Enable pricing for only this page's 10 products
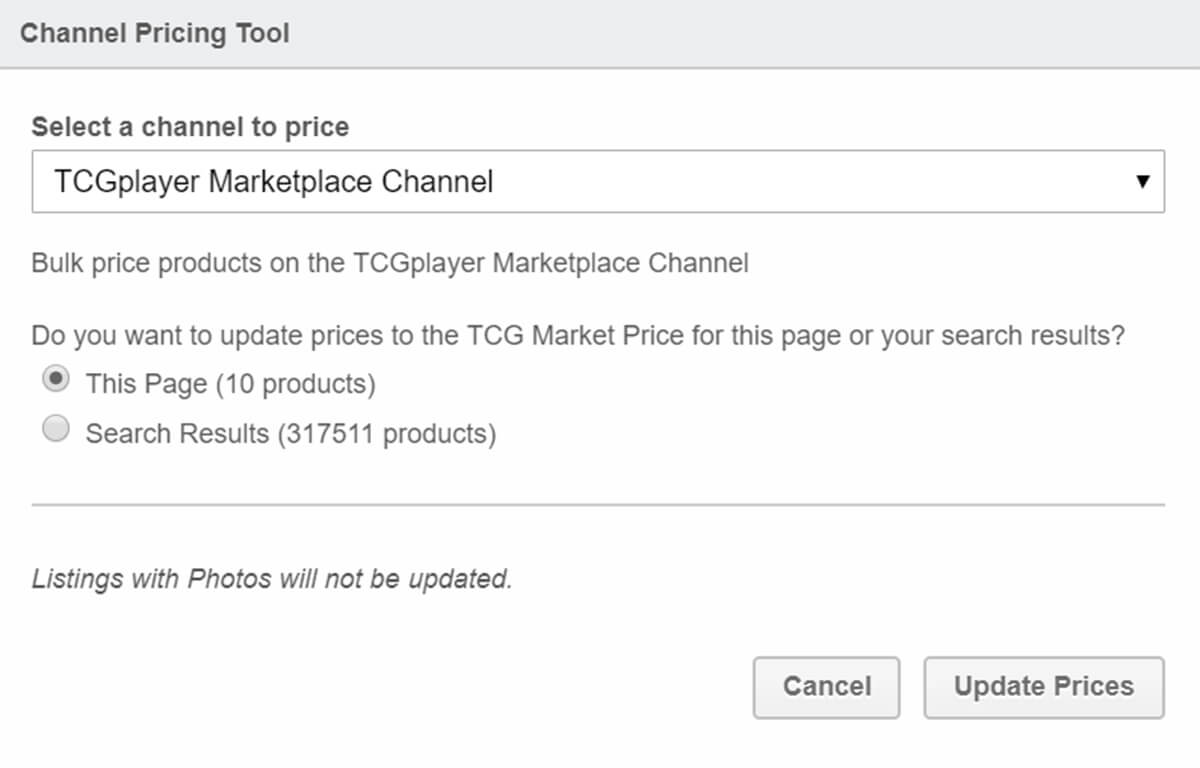1200x768 pixels. (57, 379)
